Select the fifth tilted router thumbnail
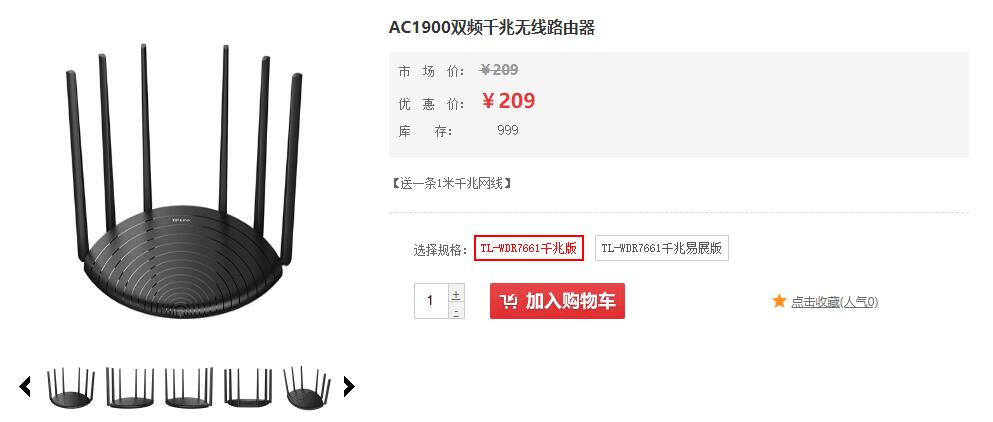This screenshot has height=422, width=993. click(307, 388)
